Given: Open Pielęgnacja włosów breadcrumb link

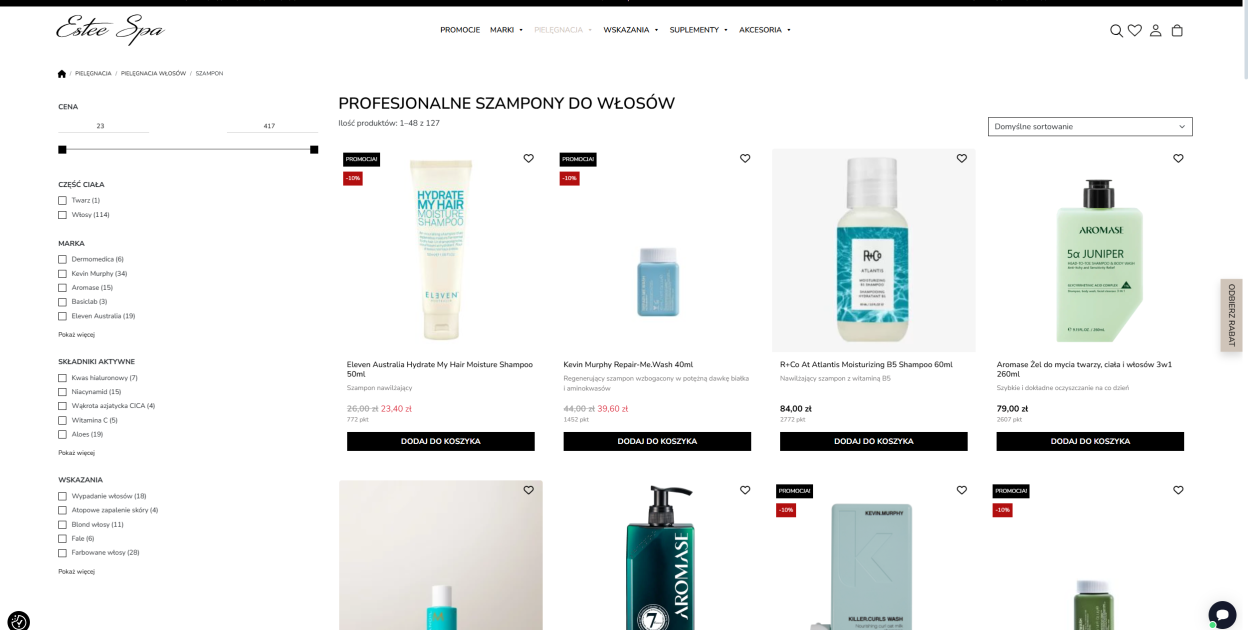Looking at the screenshot, I should pos(153,73).
